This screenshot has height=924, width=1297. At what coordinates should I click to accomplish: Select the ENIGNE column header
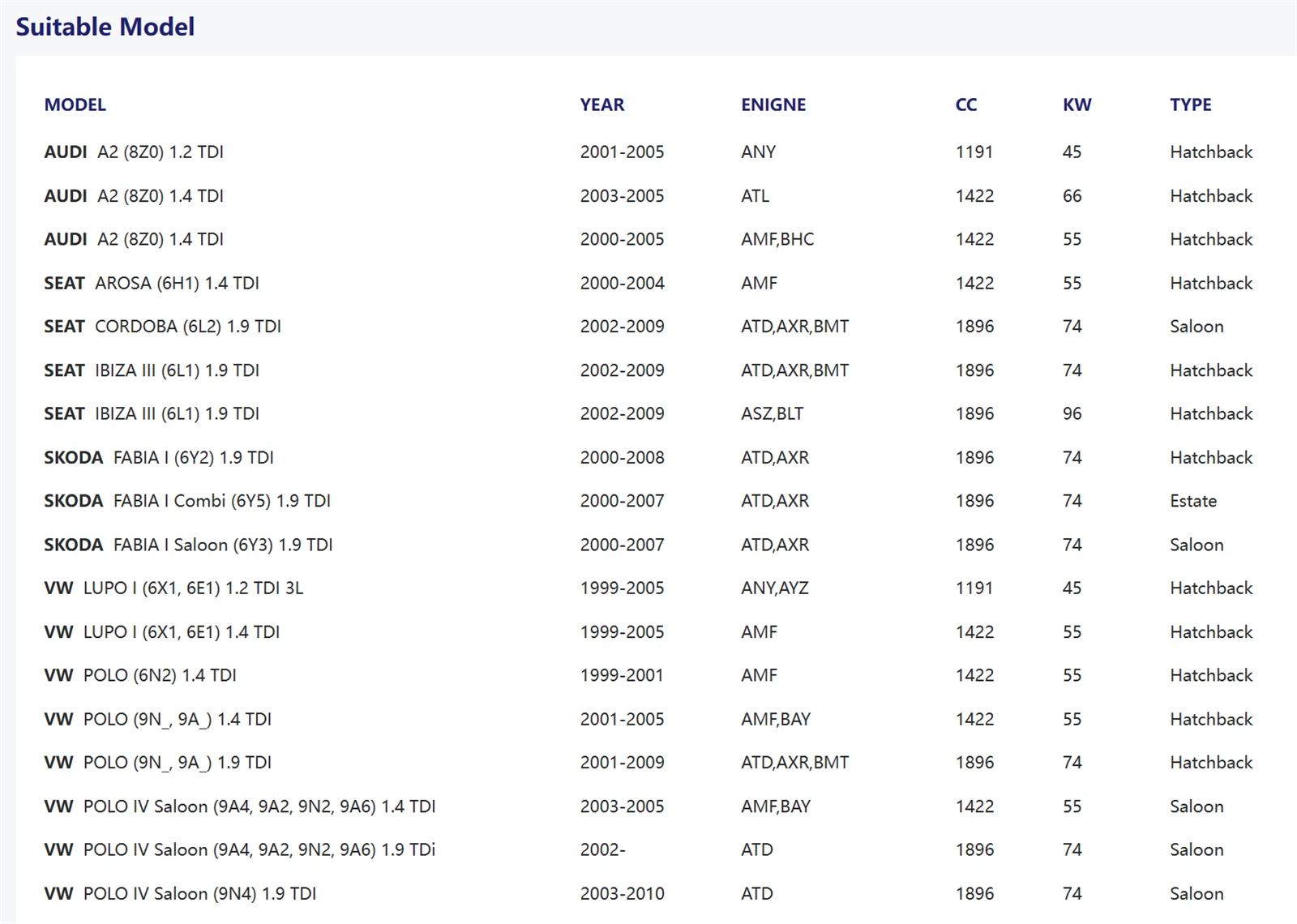(x=773, y=105)
